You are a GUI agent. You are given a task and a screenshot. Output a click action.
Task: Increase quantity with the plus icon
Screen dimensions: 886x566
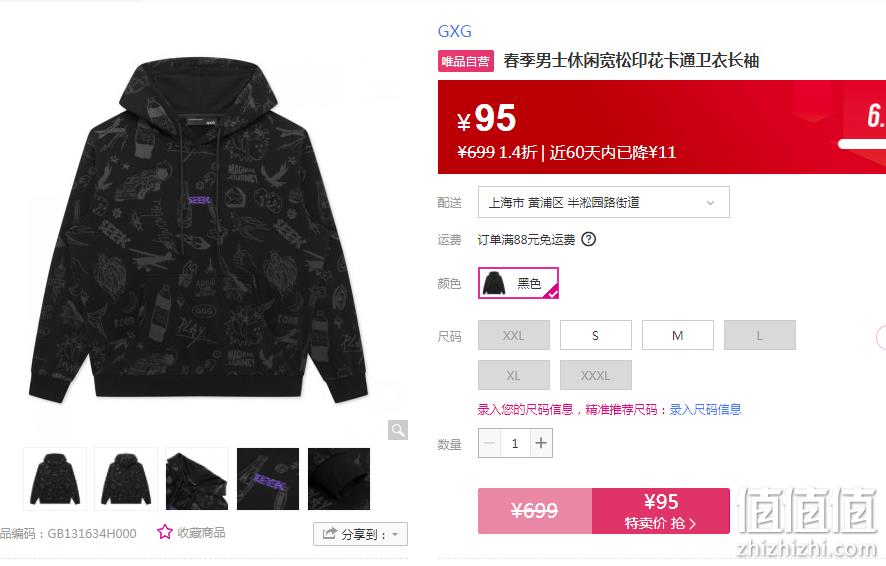(541, 443)
